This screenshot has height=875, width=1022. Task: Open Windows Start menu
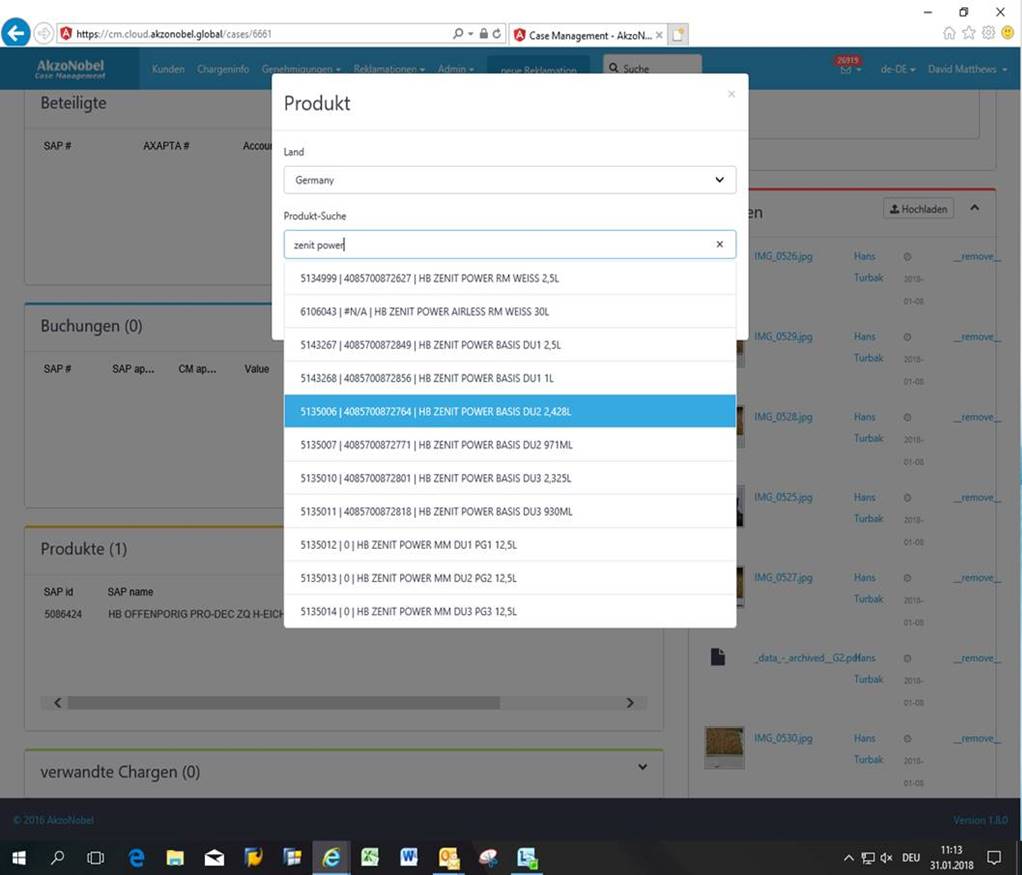[x=18, y=857]
